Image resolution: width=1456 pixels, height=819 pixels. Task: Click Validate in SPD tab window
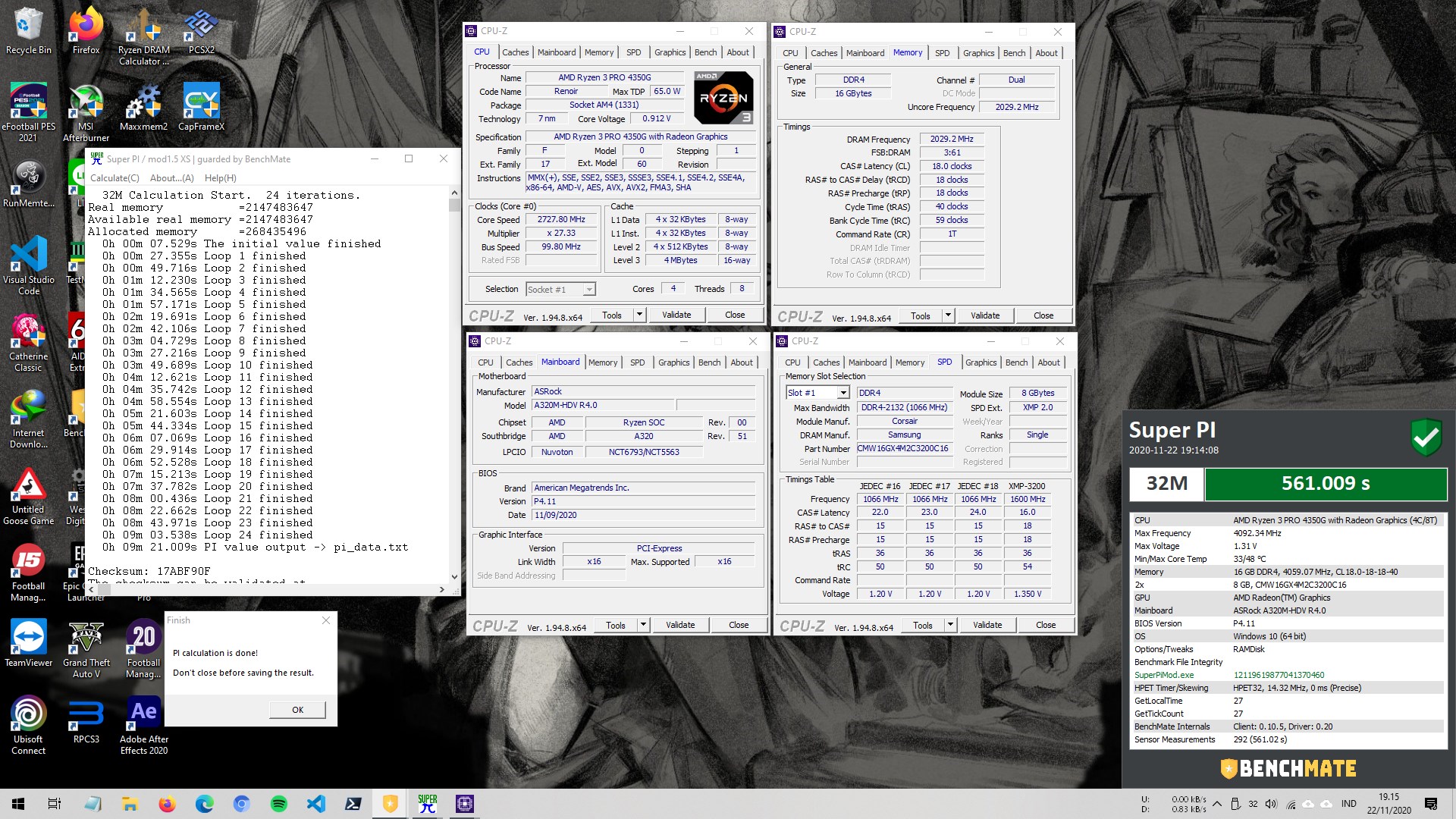(x=987, y=625)
